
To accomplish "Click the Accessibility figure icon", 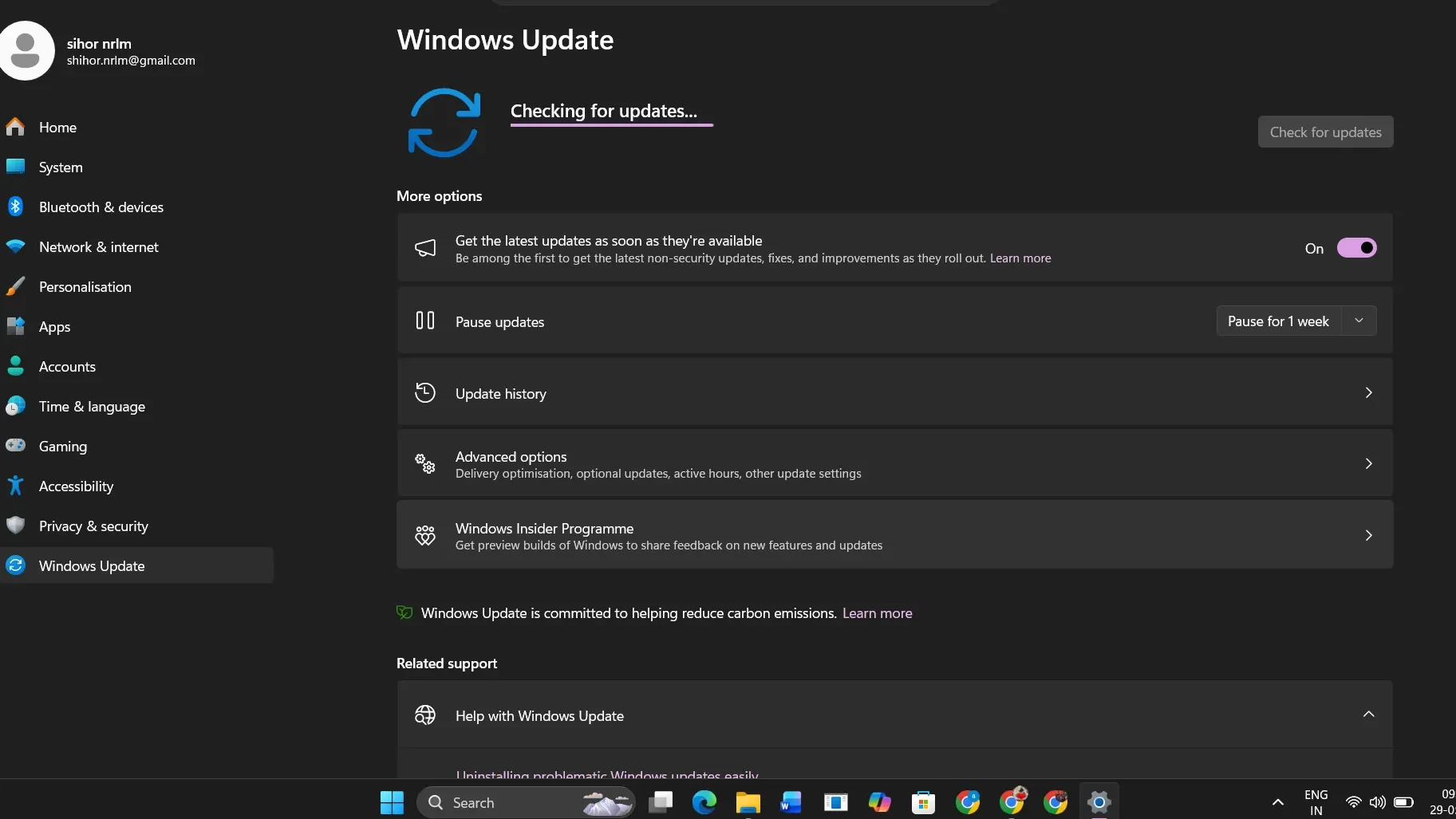I will 15,486.
